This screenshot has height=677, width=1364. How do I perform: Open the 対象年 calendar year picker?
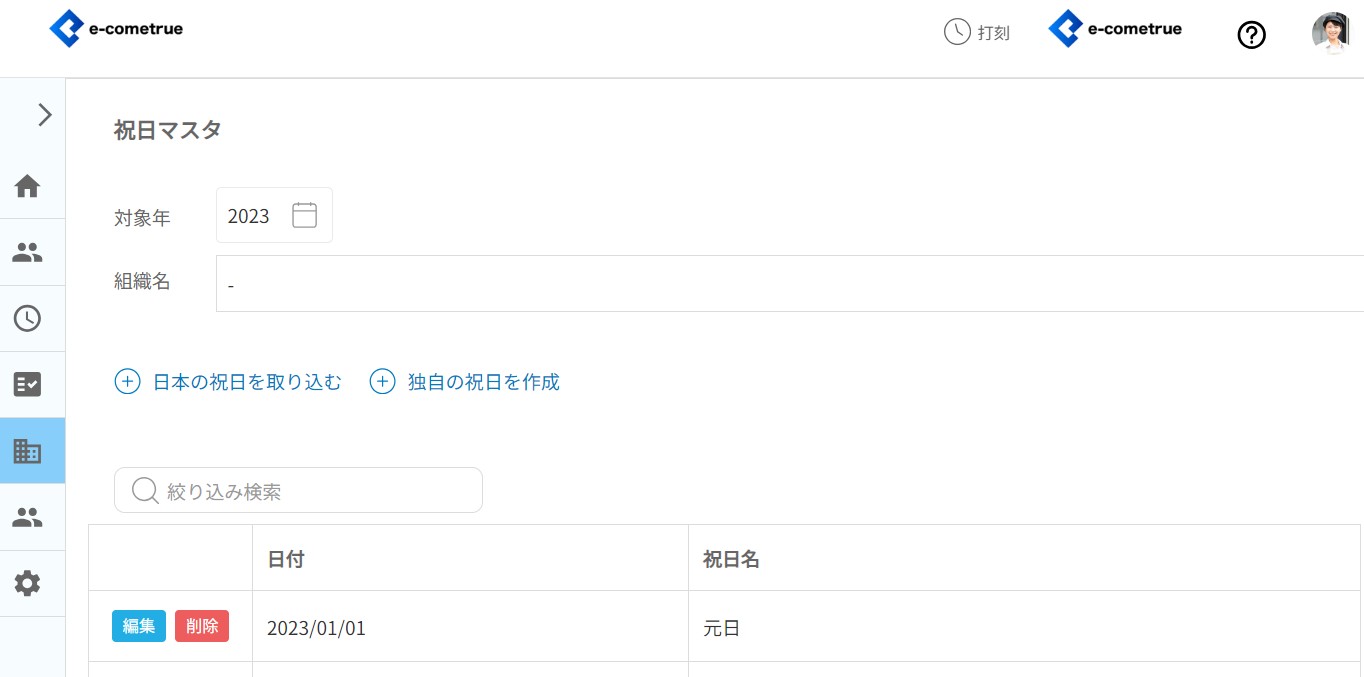(x=304, y=215)
